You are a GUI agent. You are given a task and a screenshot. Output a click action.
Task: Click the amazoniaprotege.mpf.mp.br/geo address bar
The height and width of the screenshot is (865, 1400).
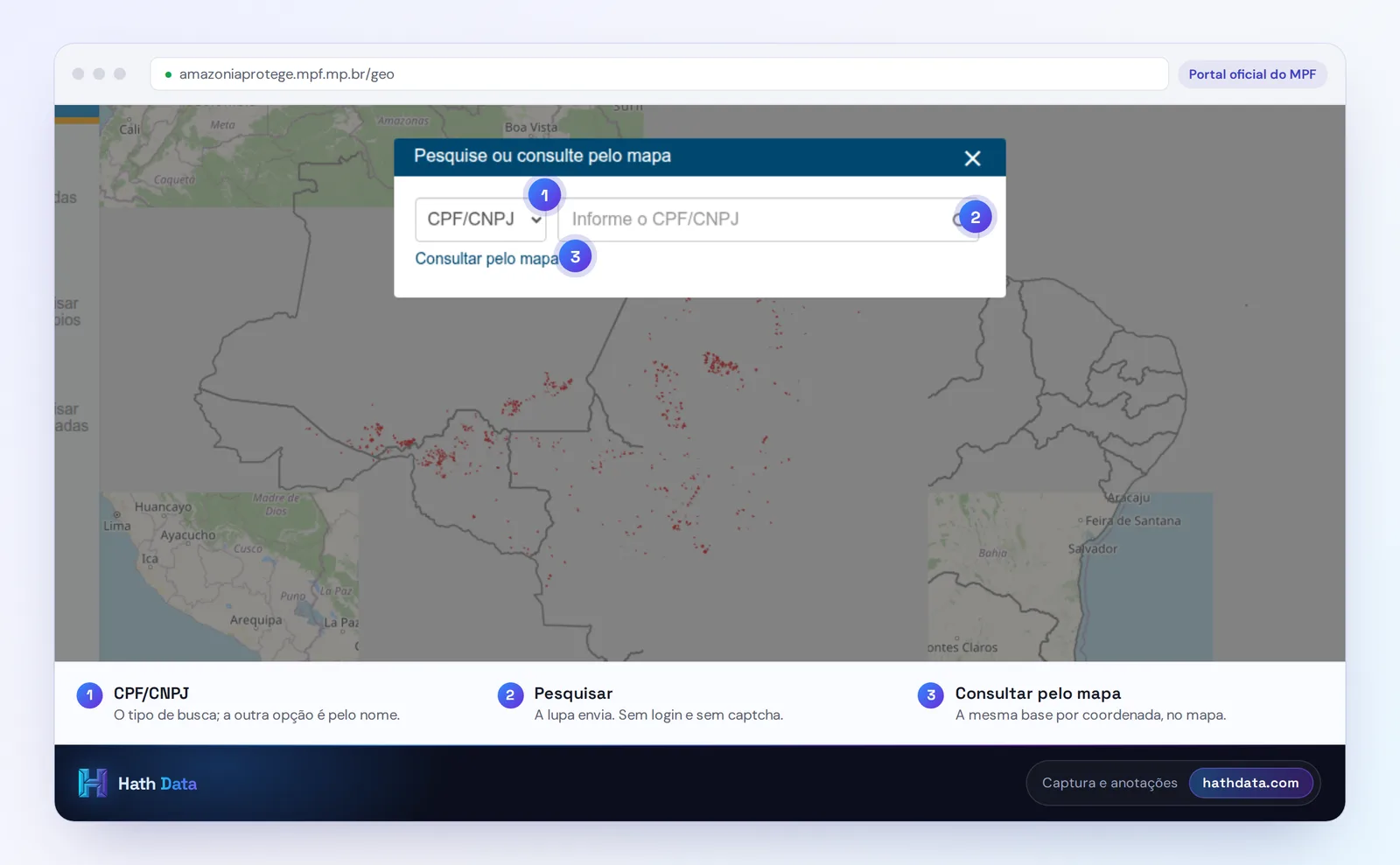tap(660, 74)
